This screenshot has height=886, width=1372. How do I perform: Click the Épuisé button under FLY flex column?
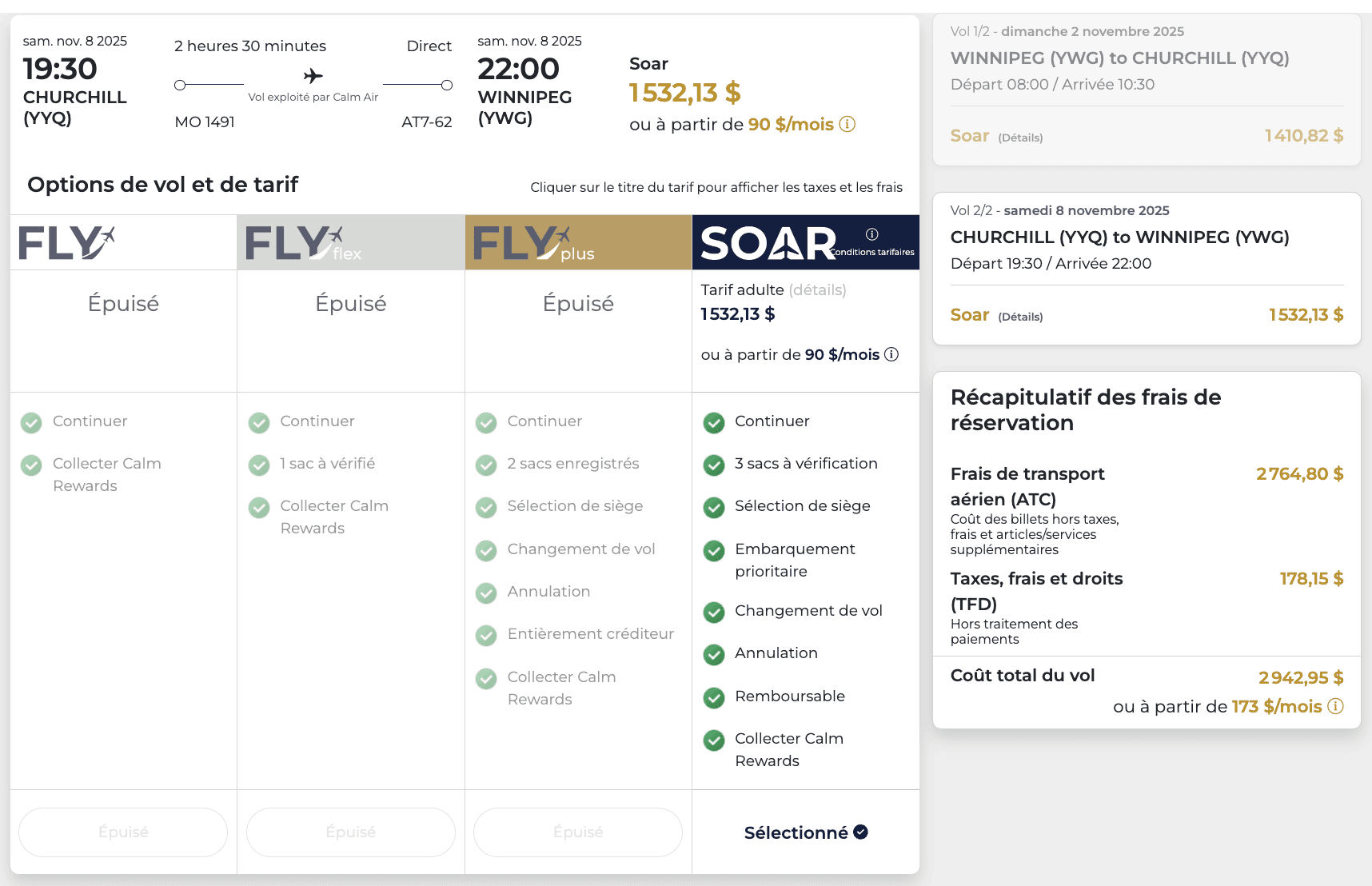[351, 832]
